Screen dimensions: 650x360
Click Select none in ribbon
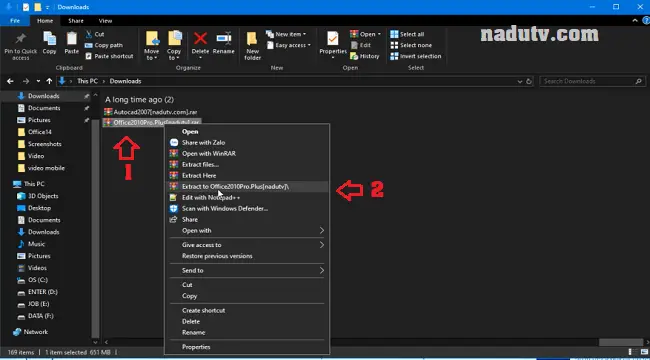point(411,45)
